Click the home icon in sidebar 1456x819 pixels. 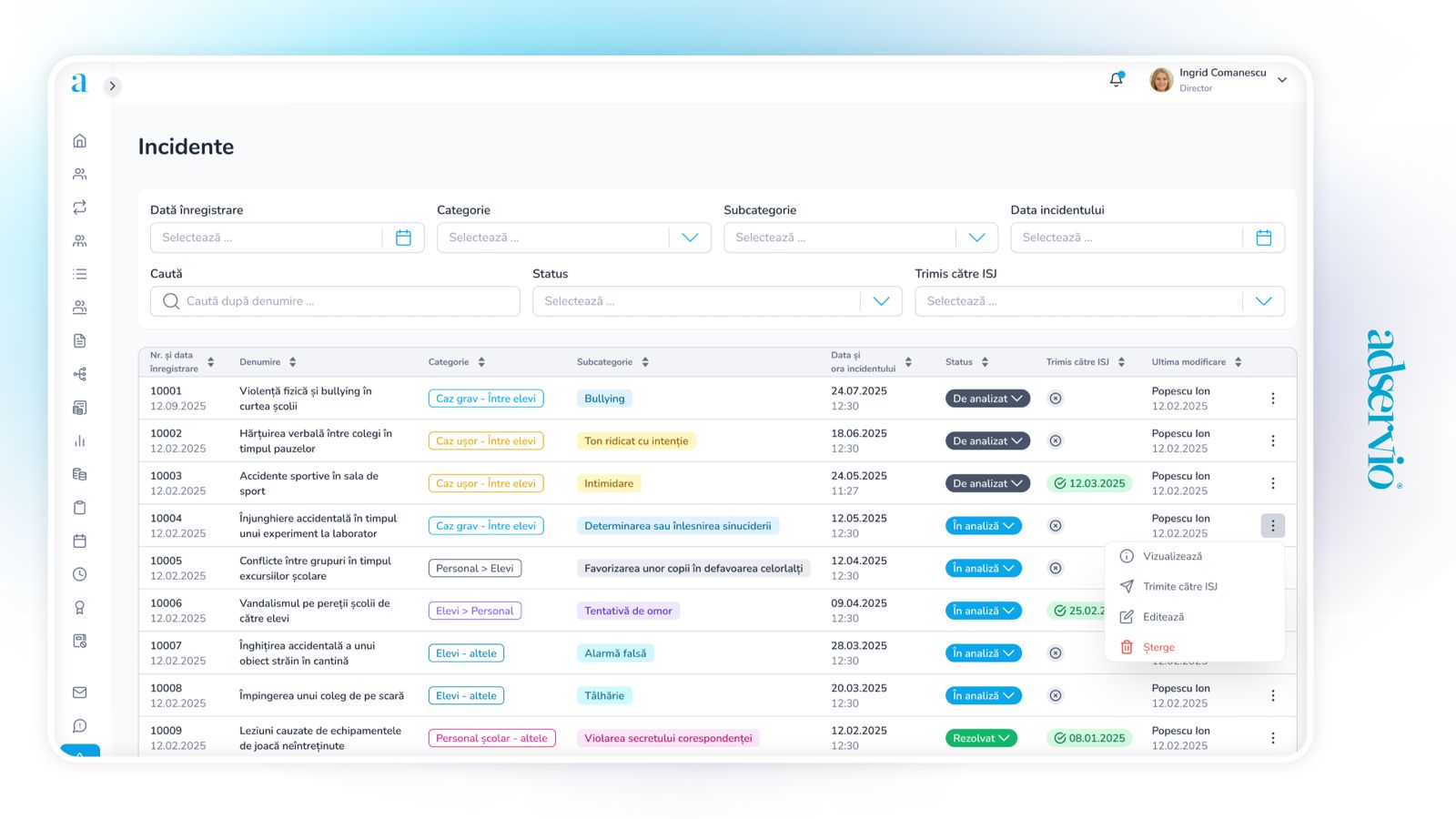80,141
